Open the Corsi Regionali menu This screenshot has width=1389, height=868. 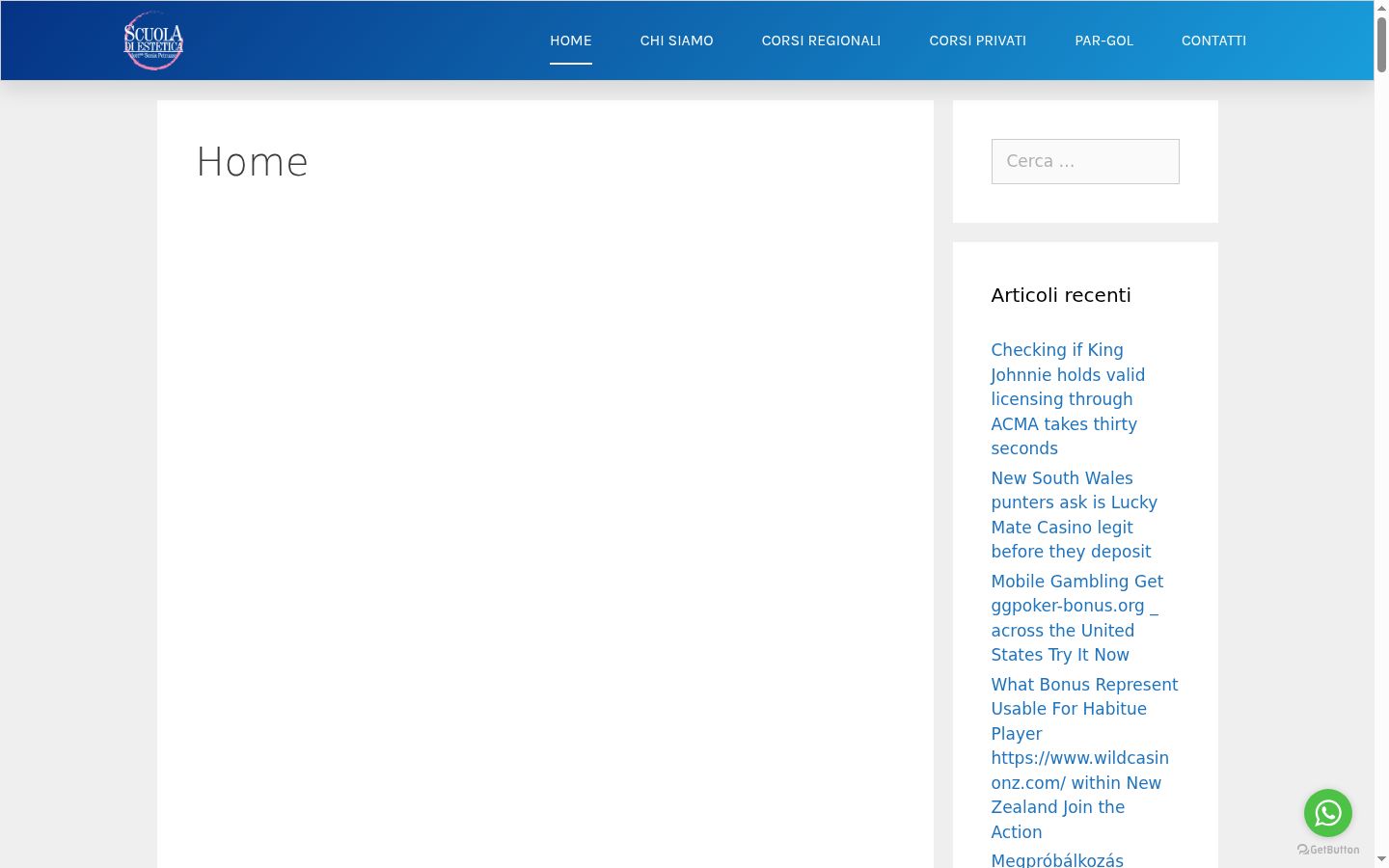(821, 41)
